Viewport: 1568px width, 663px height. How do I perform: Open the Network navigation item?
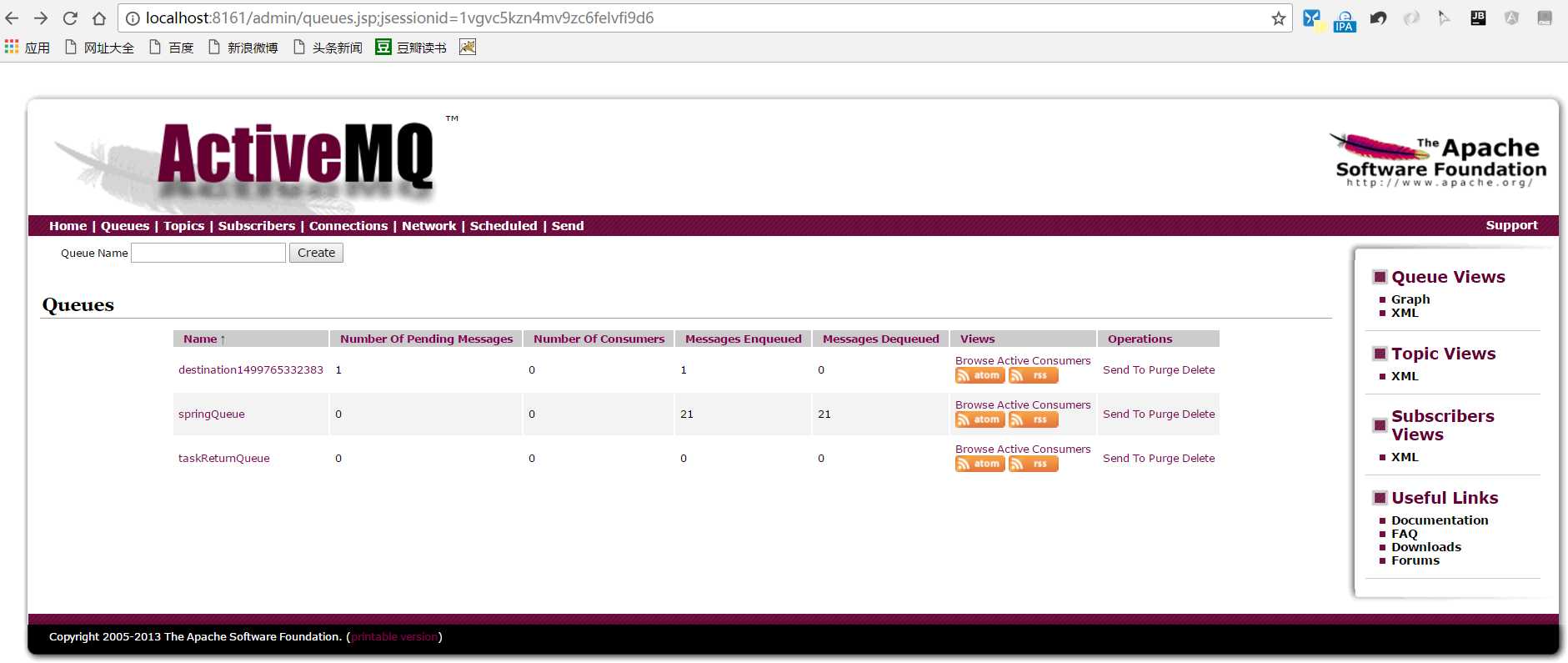(428, 226)
